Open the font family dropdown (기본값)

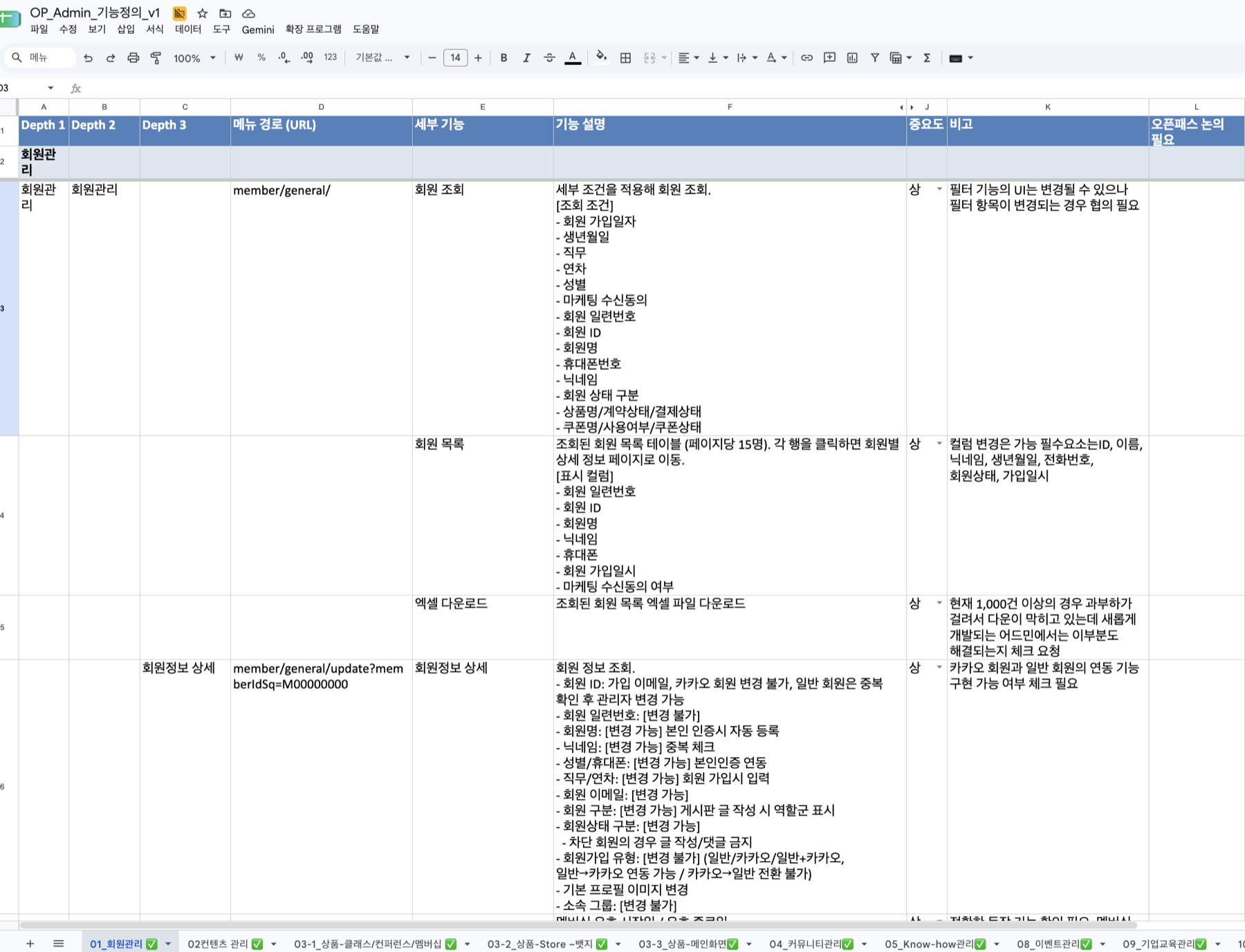[382, 58]
